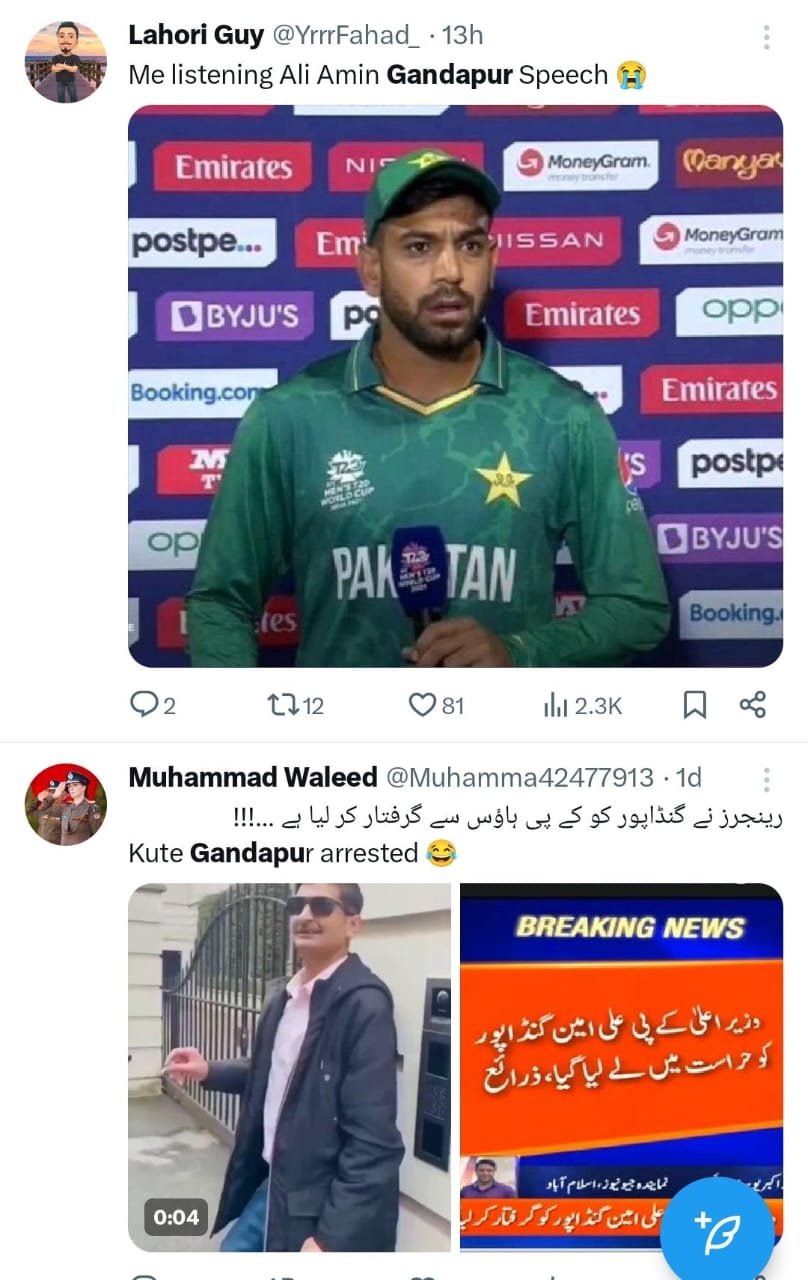
Task: Open Muhammad Waleed display name link
Action: pyautogui.click(x=253, y=777)
